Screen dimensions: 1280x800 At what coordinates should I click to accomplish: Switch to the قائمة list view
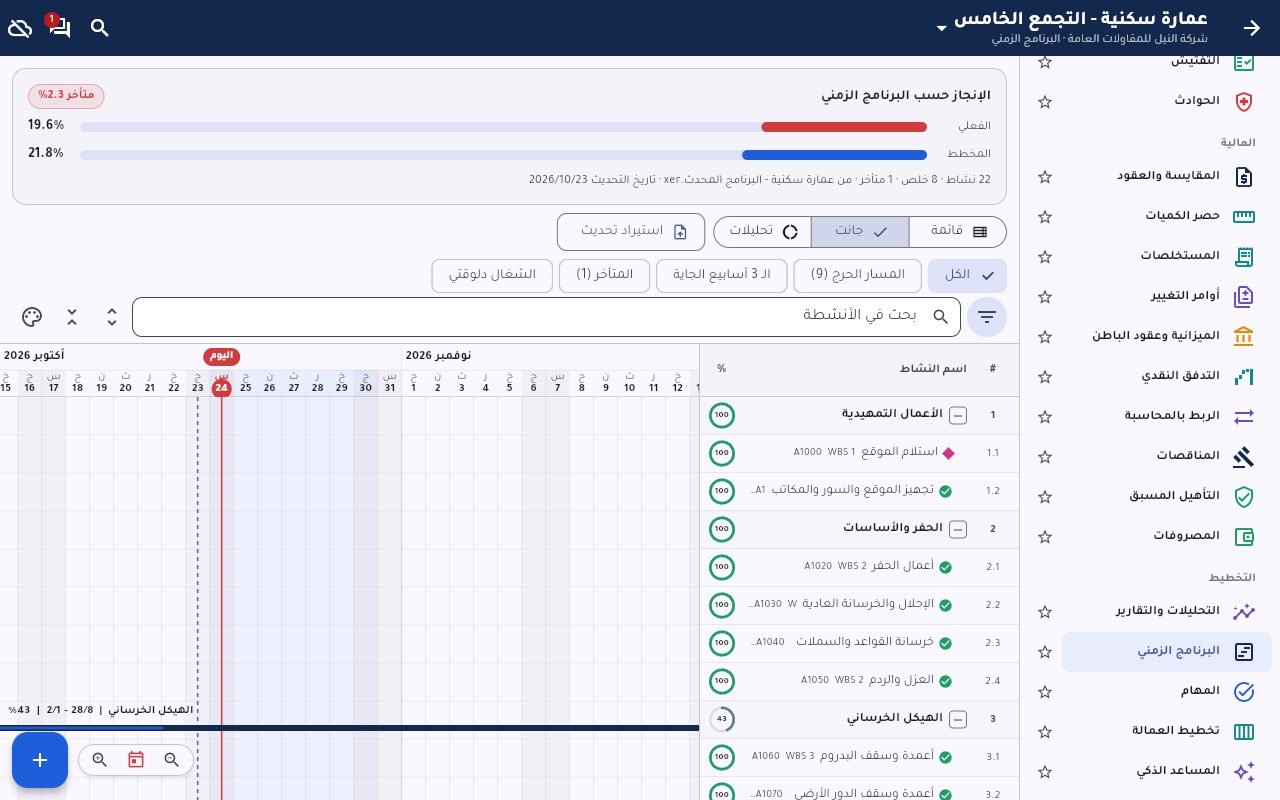pos(958,231)
